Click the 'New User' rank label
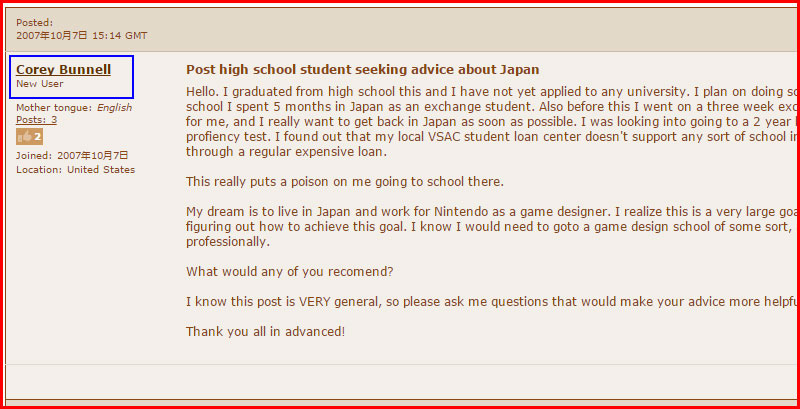Screen dimensions: 800x409 [40, 84]
